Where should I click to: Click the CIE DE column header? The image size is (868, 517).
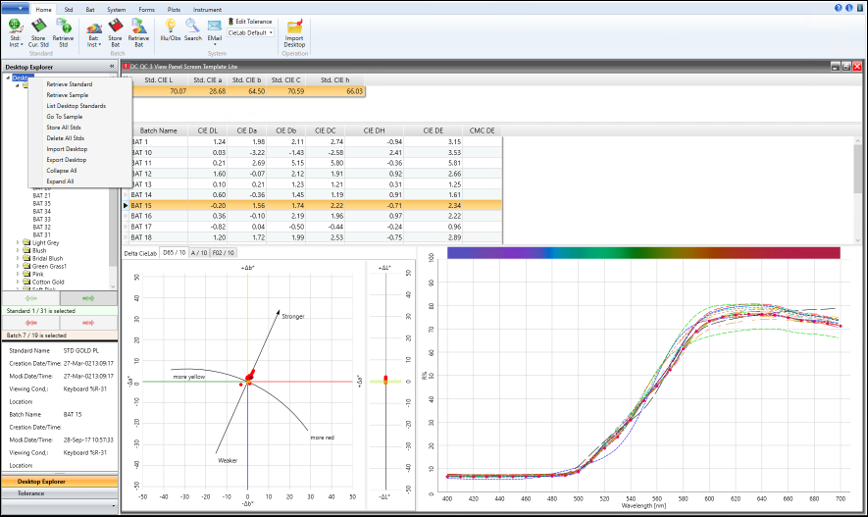(x=433, y=131)
